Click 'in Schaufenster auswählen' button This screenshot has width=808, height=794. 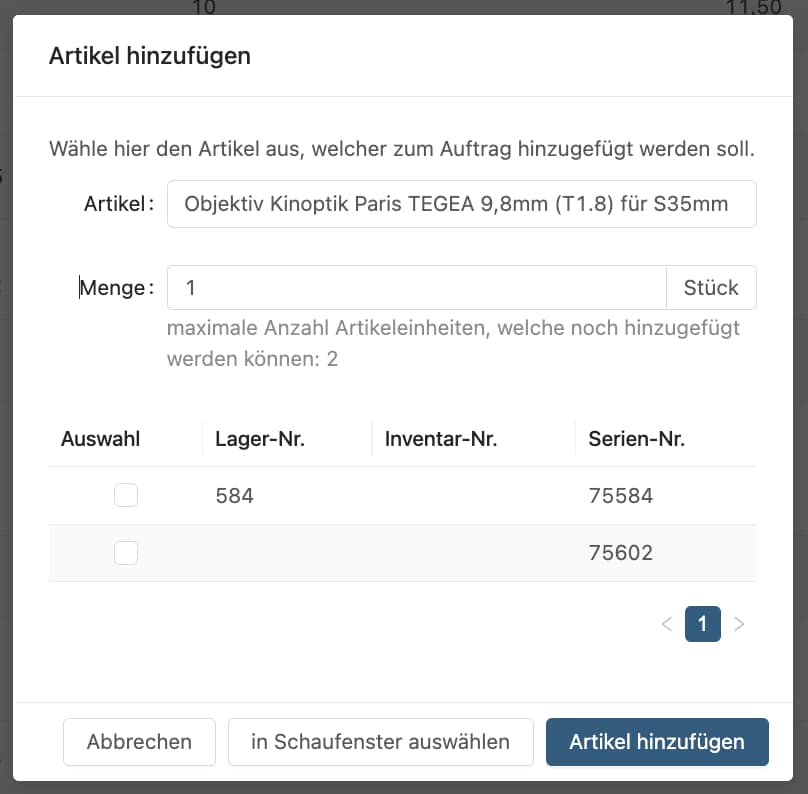(x=380, y=742)
